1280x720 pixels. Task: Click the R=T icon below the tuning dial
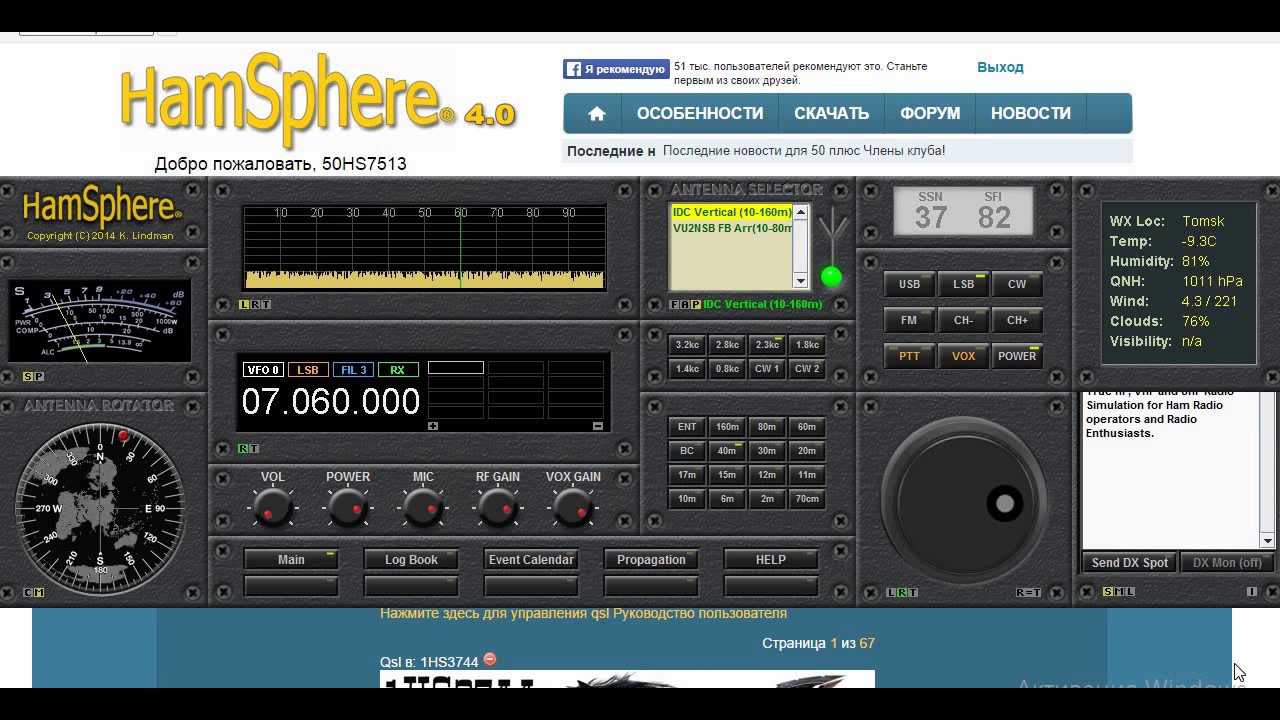[1028, 592]
